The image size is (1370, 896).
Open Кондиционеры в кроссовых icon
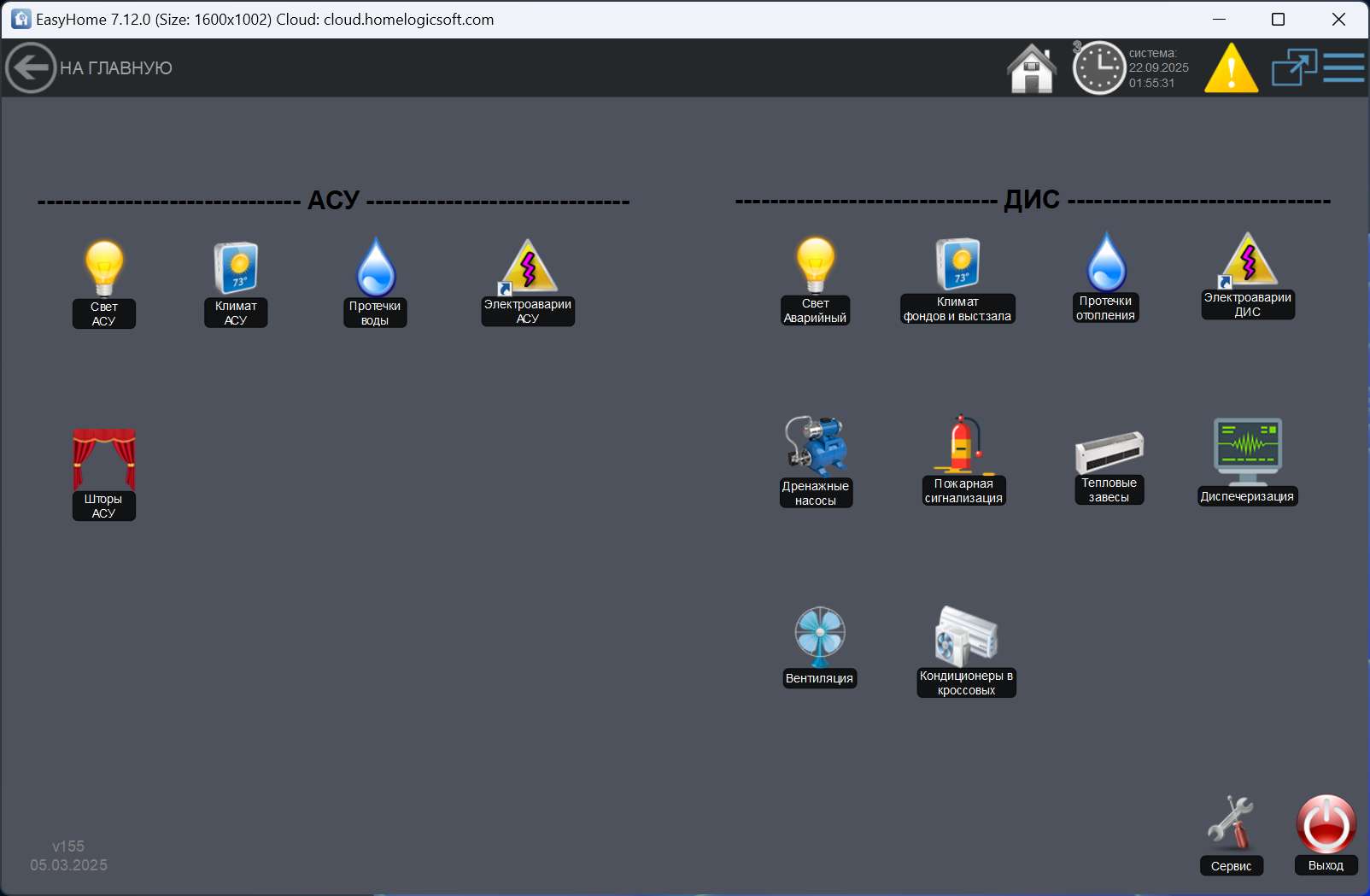[x=966, y=636]
